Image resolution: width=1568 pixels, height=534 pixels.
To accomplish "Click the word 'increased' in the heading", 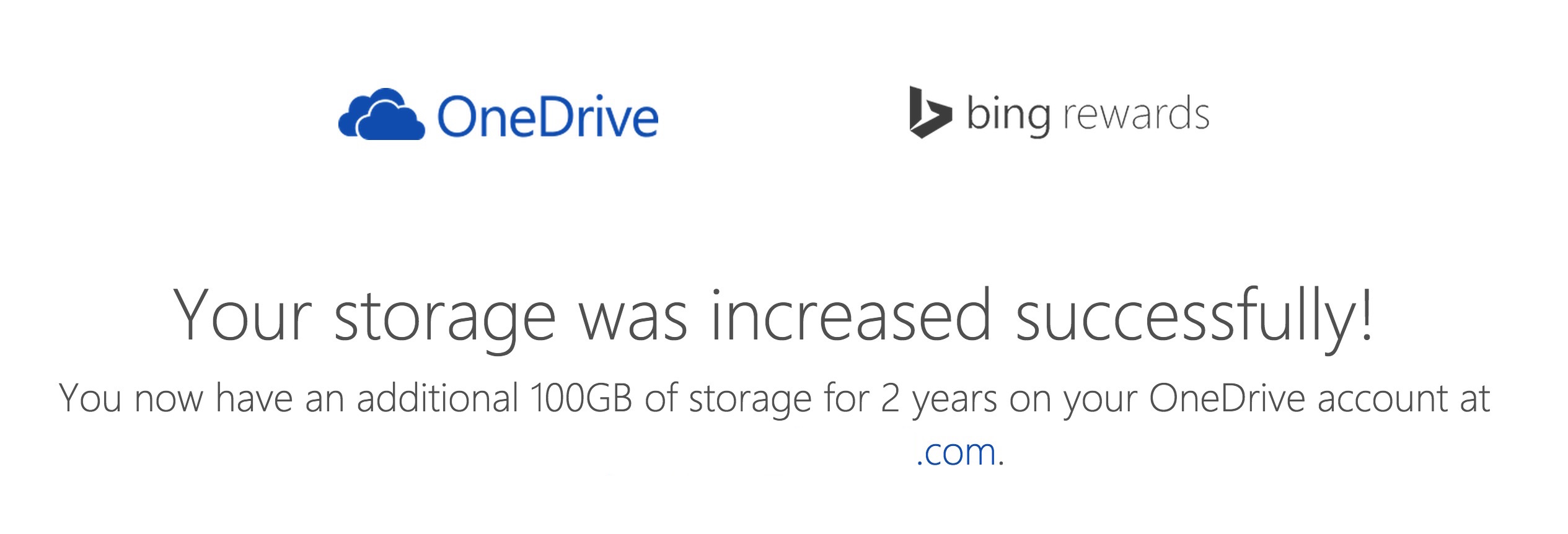I will pyautogui.click(x=850, y=315).
